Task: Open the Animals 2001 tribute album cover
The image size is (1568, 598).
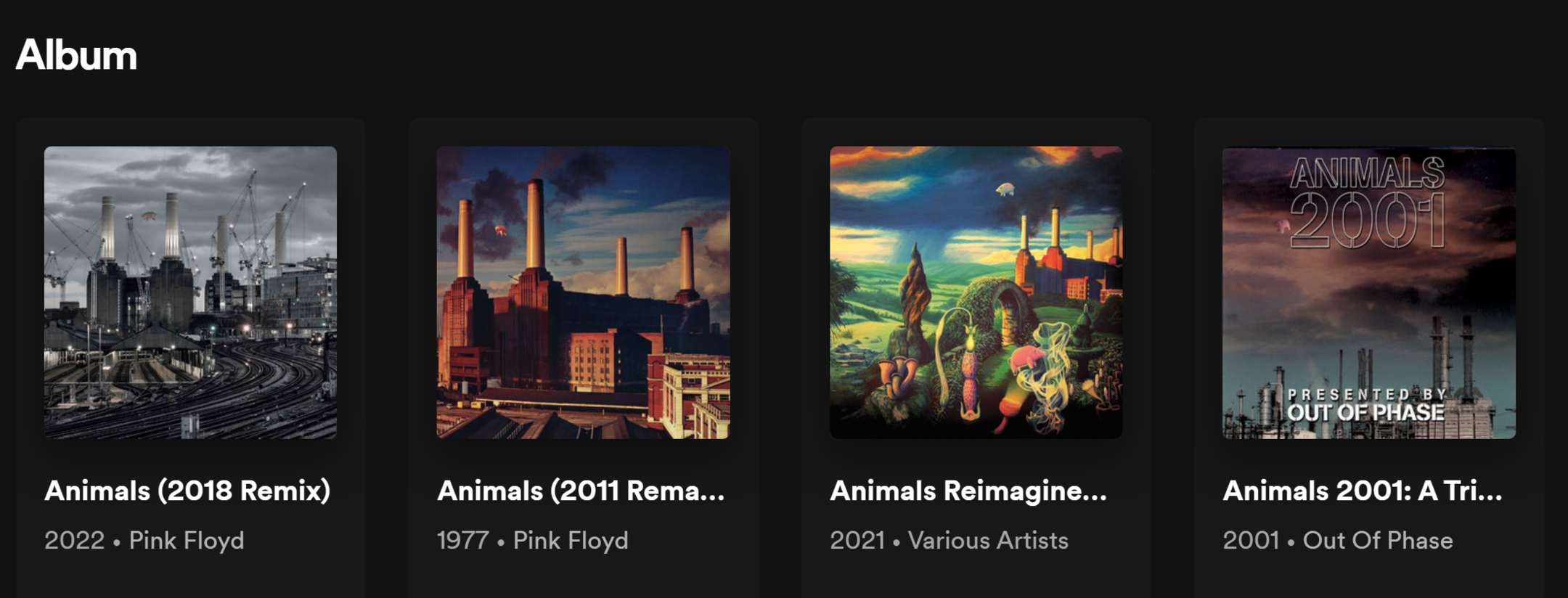Action: click(x=1368, y=292)
